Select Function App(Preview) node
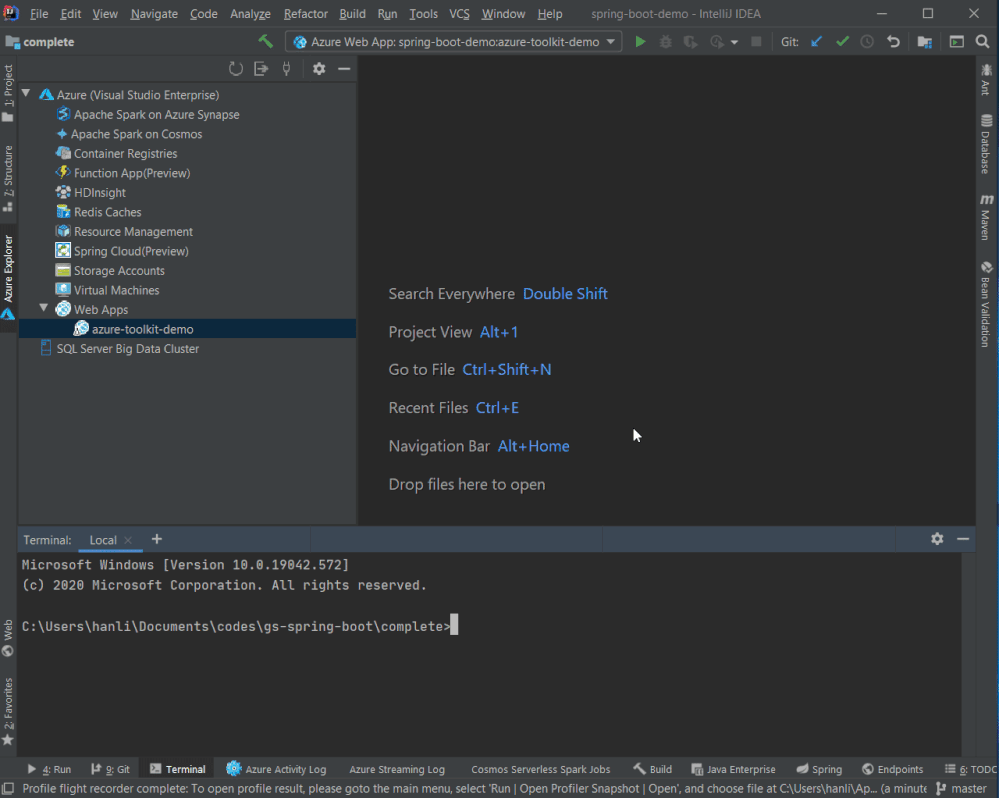Image resolution: width=999 pixels, height=798 pixels. pyautogui.click(x=132, y=173)
